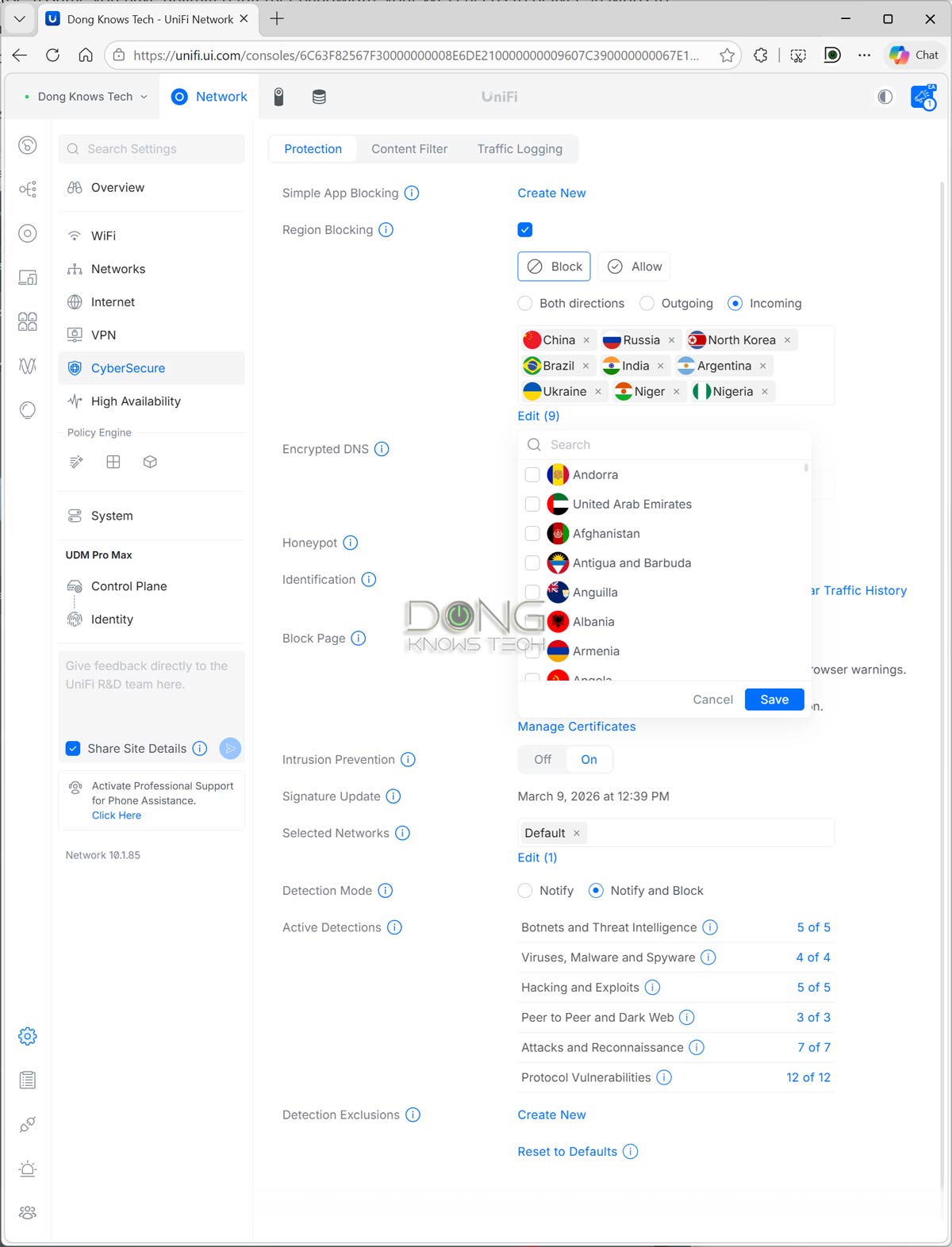Open the storage database app icon
Screen dimensions: 952x1247
[x=319, y=97]
